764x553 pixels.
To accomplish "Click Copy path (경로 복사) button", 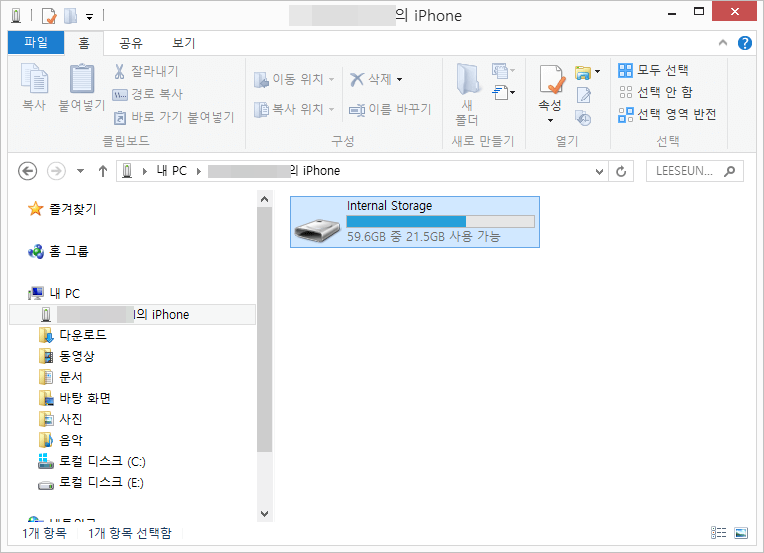I will point(148,94).
